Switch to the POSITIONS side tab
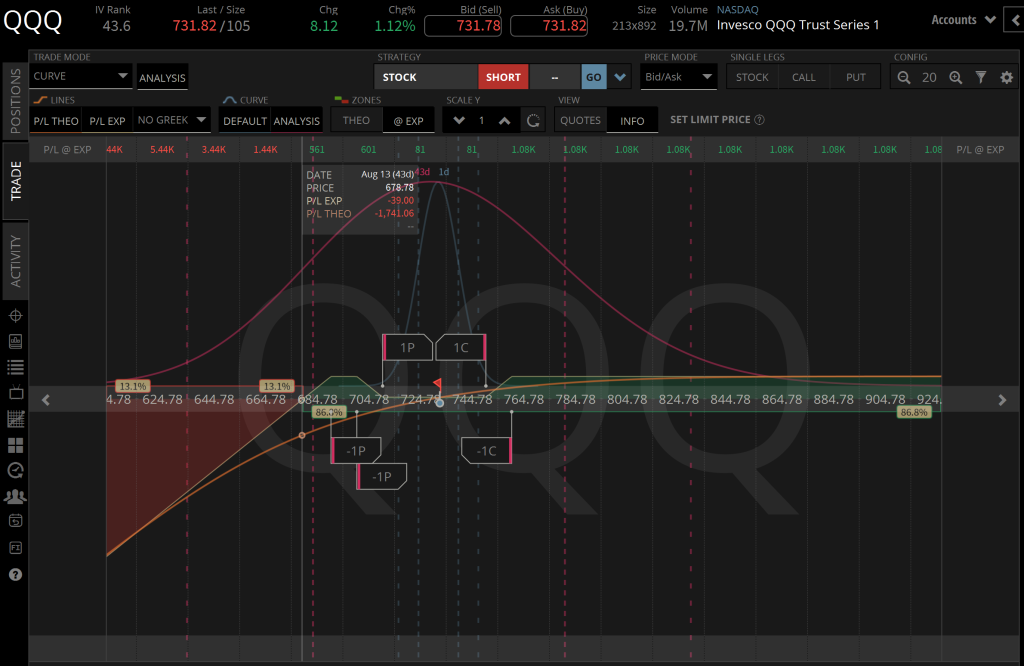1024x666 pixels. 15,101
